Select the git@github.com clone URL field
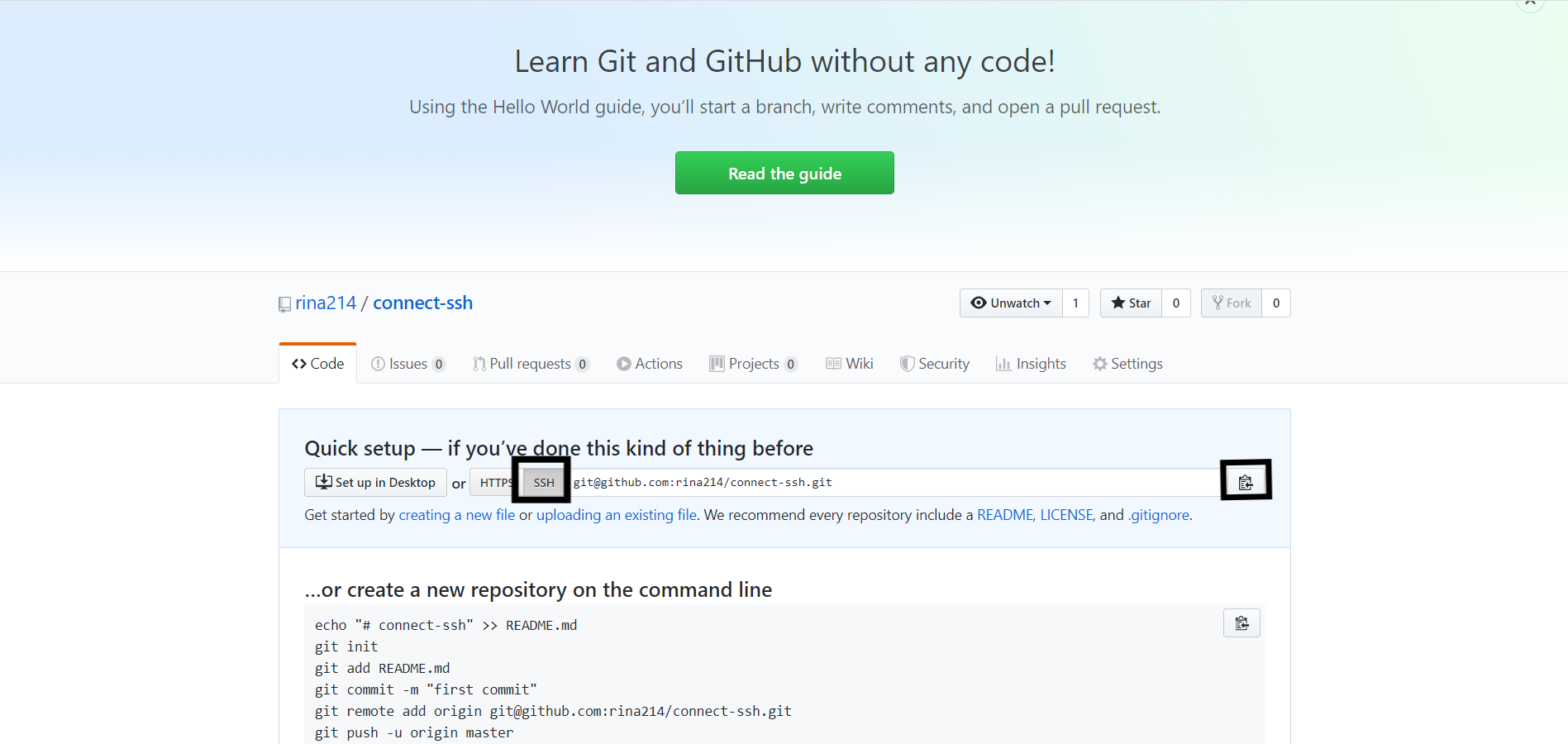The height and width of the screenshot is (744, 1568). [895, 483]
